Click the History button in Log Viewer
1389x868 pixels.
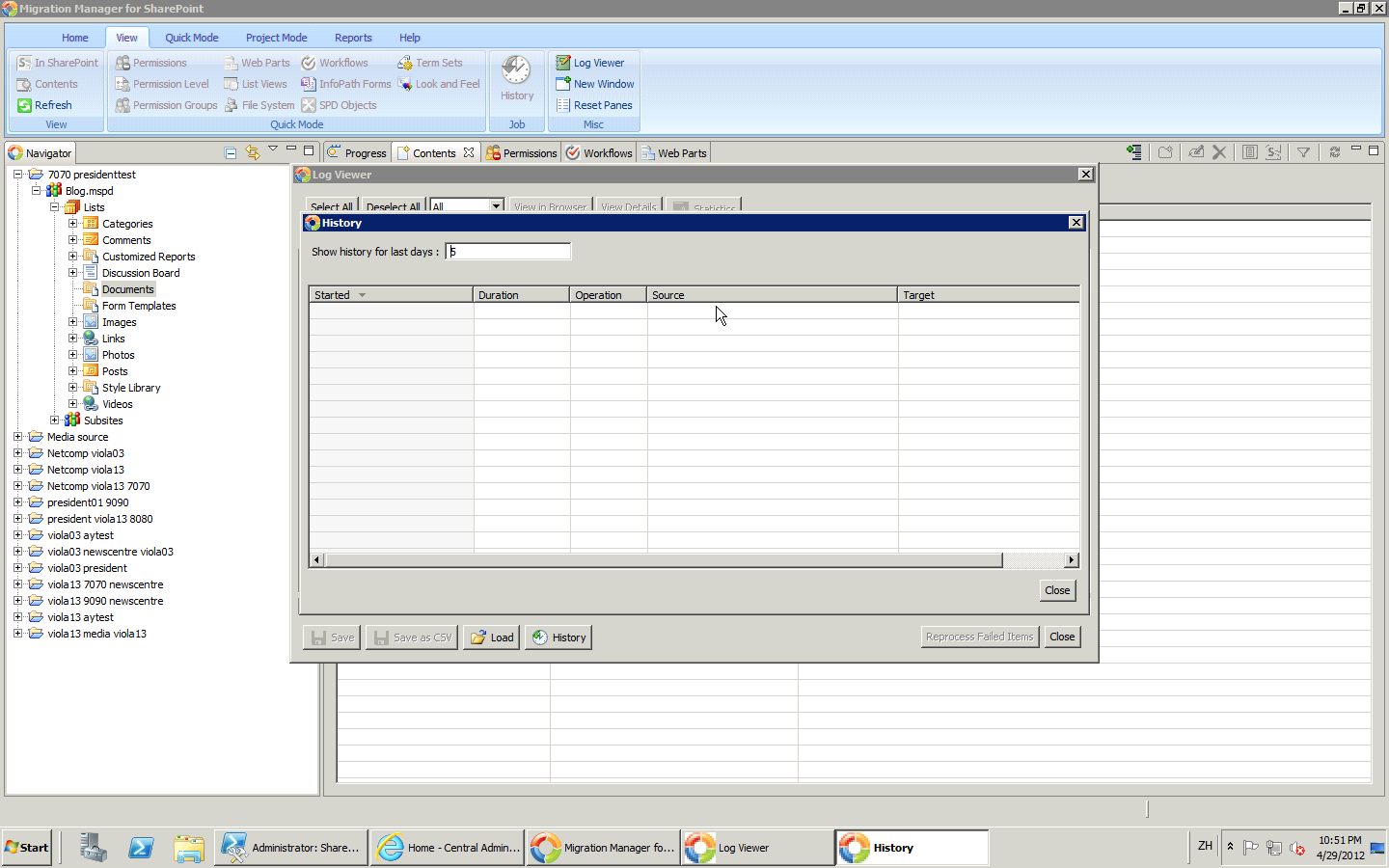pyautogui.click(x=558, y=637)
